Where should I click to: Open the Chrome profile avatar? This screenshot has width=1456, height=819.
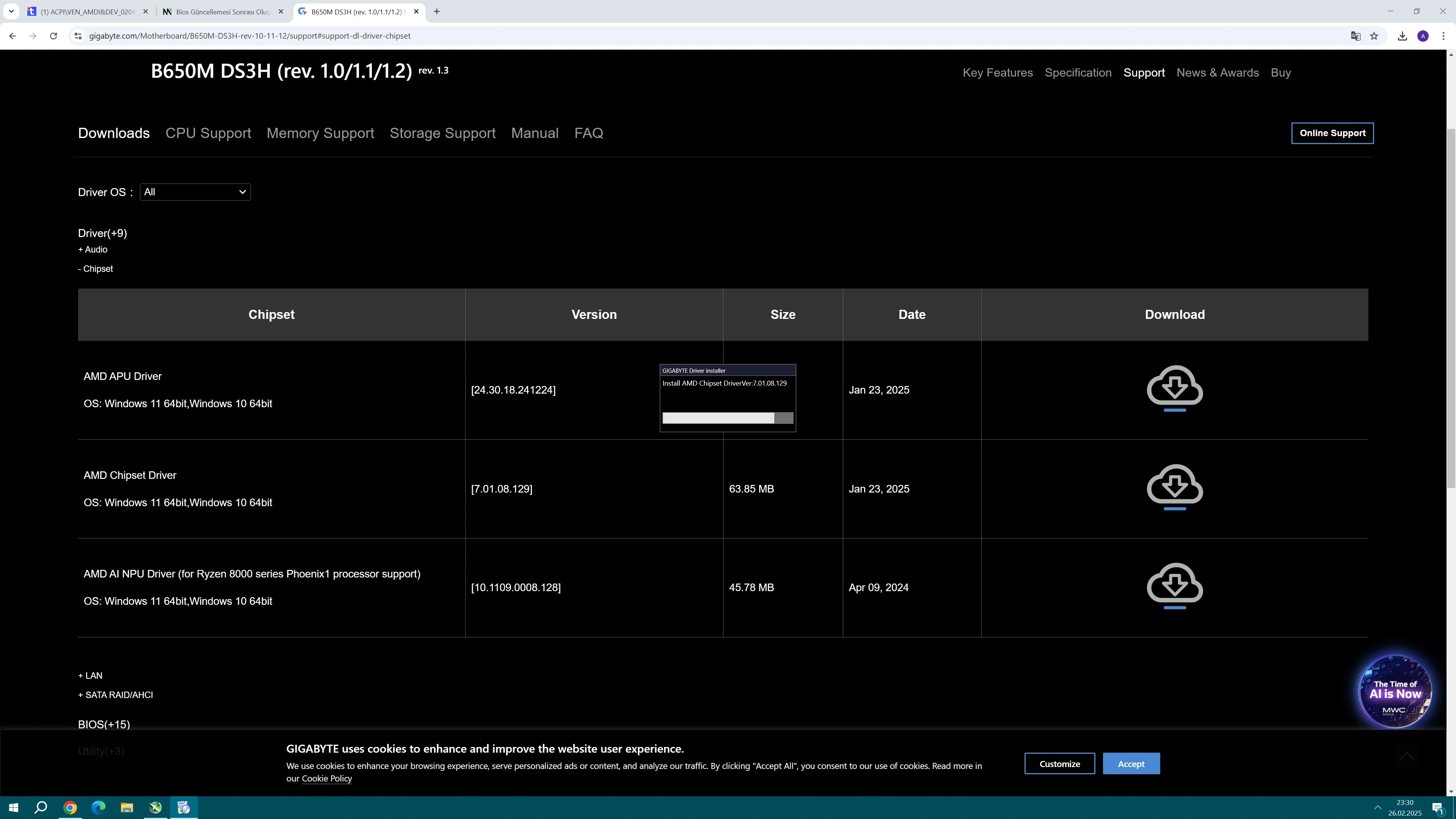1423,36
